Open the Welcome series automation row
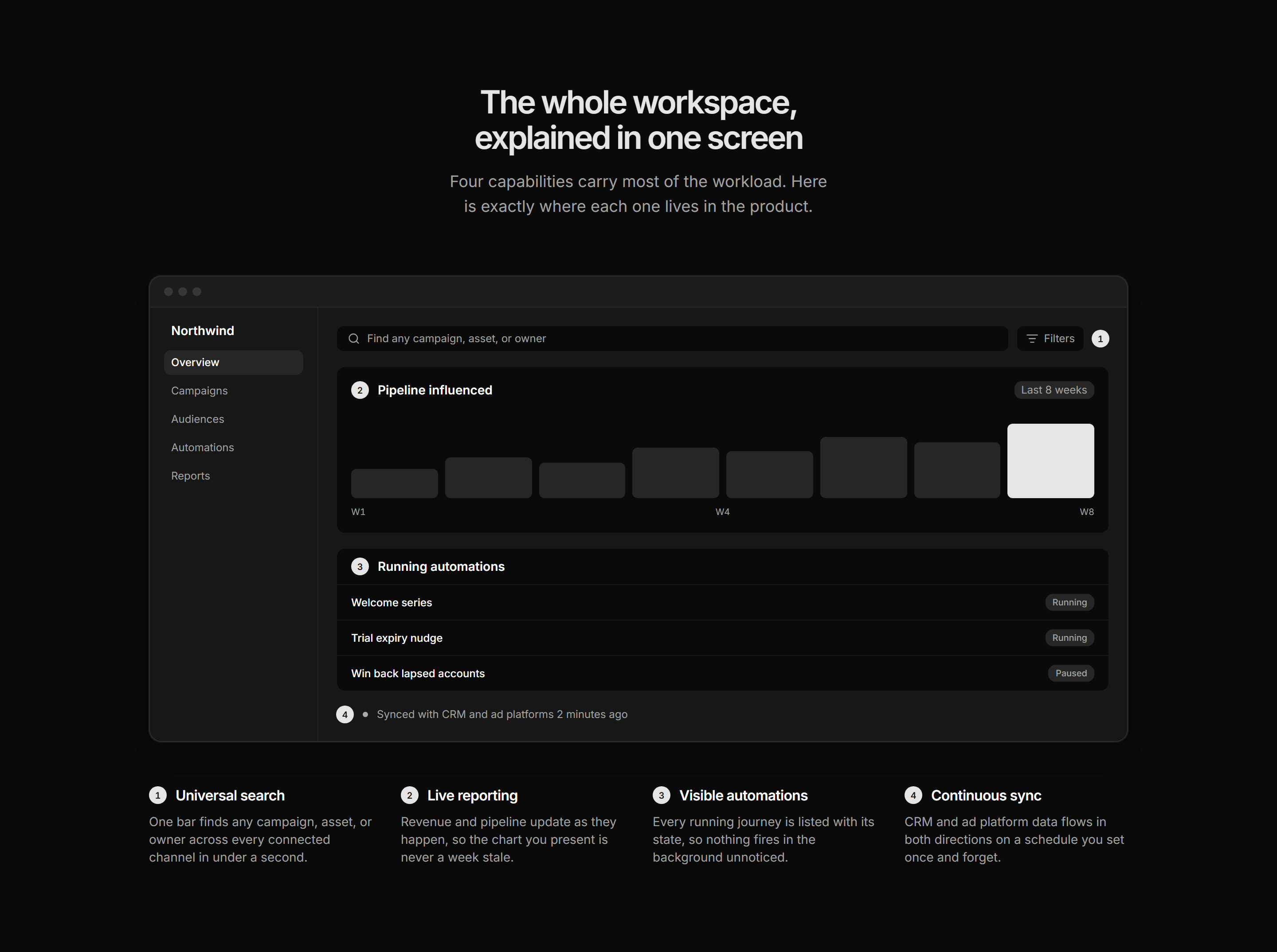Screen dimensions: 1277x952 722,603
